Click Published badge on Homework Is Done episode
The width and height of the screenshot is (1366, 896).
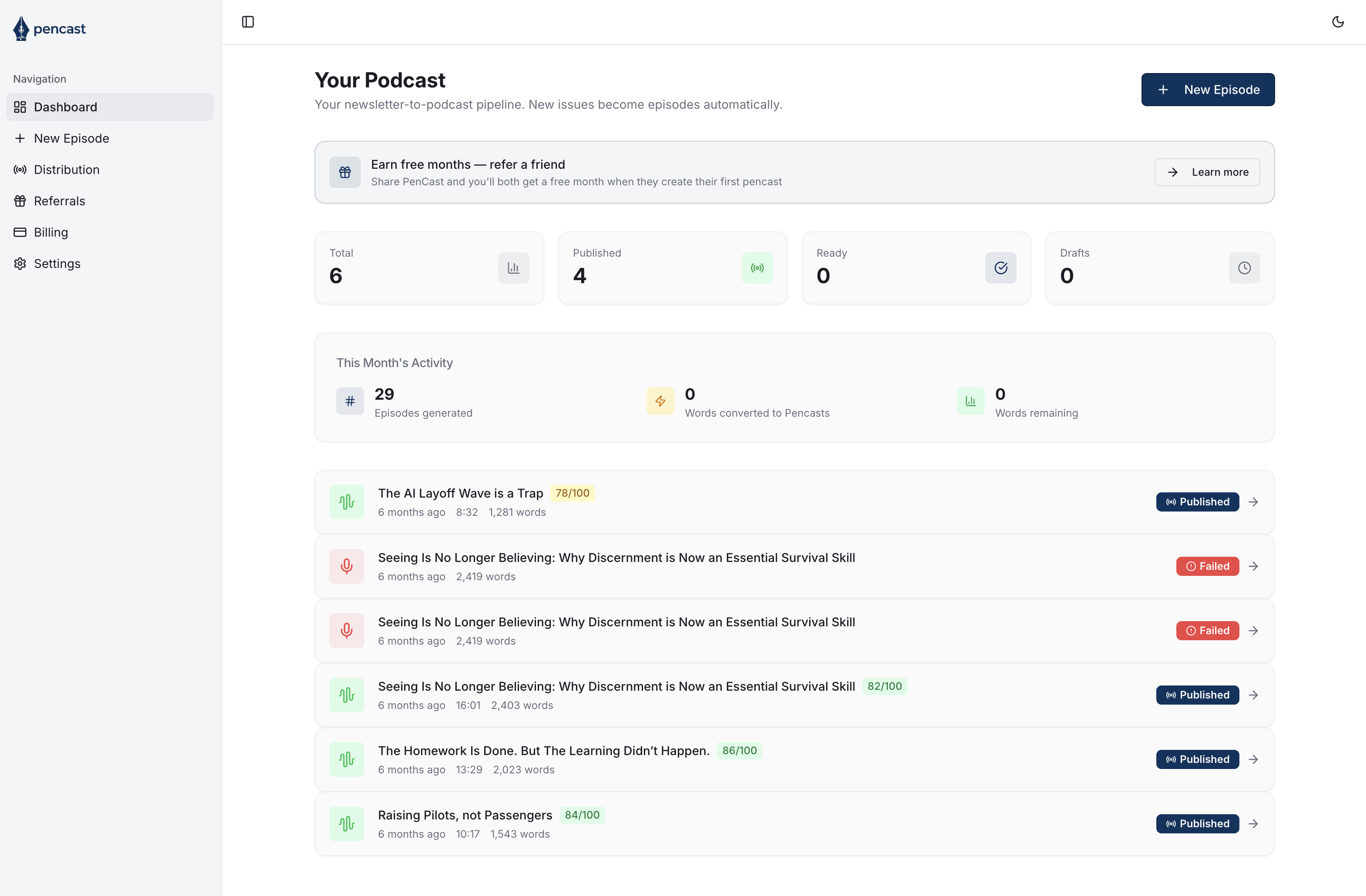coord(1197,759)
